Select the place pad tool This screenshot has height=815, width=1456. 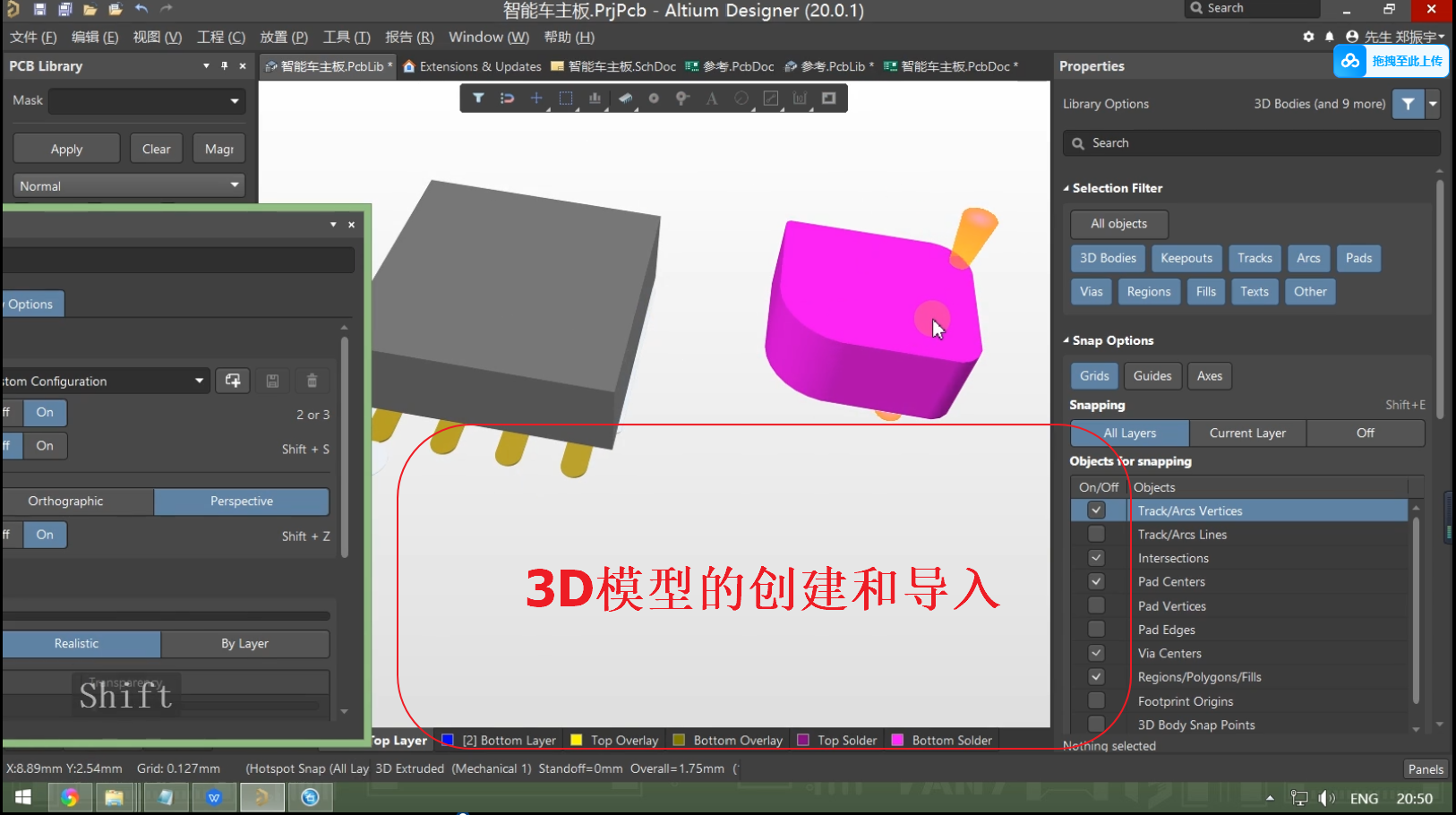[x=654, y=99]
